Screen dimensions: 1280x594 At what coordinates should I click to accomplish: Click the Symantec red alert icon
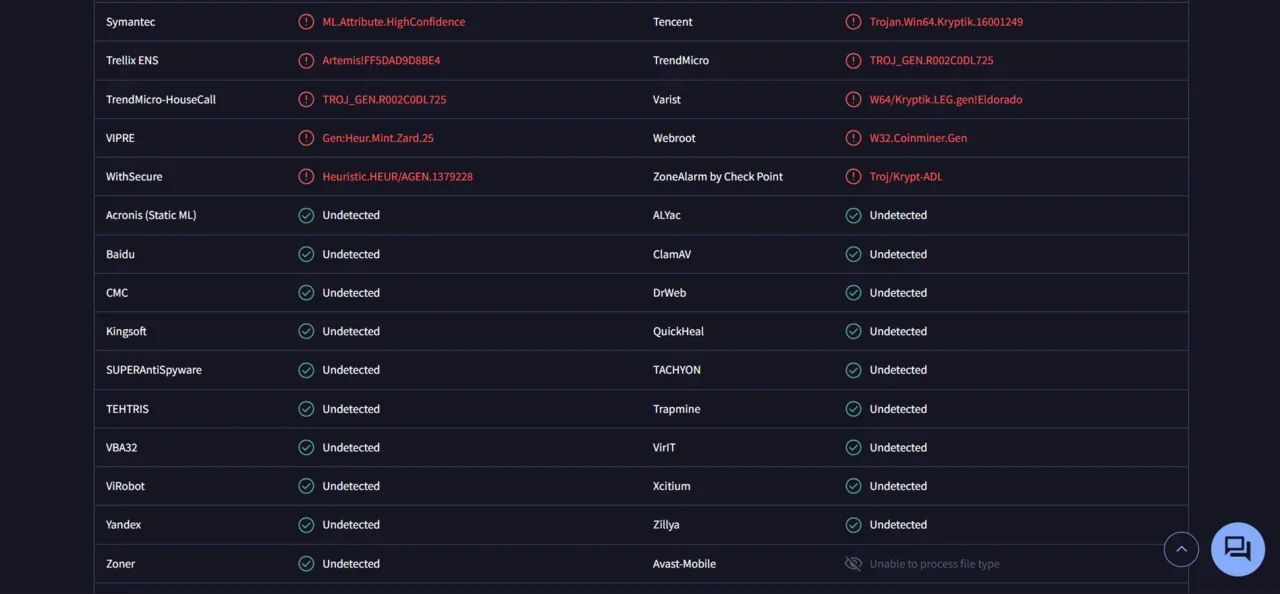point(306,22)
